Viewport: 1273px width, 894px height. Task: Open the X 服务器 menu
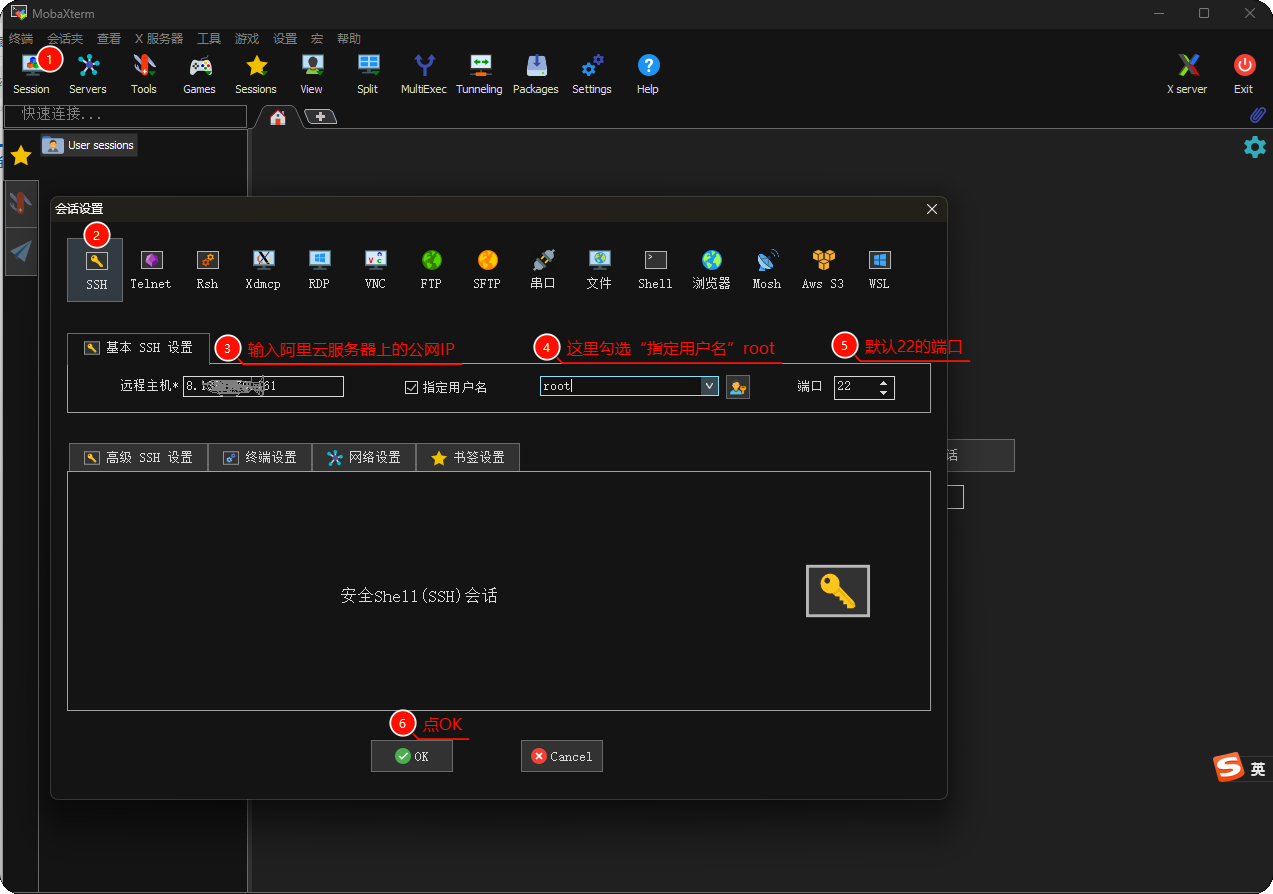tap(159, 38)
